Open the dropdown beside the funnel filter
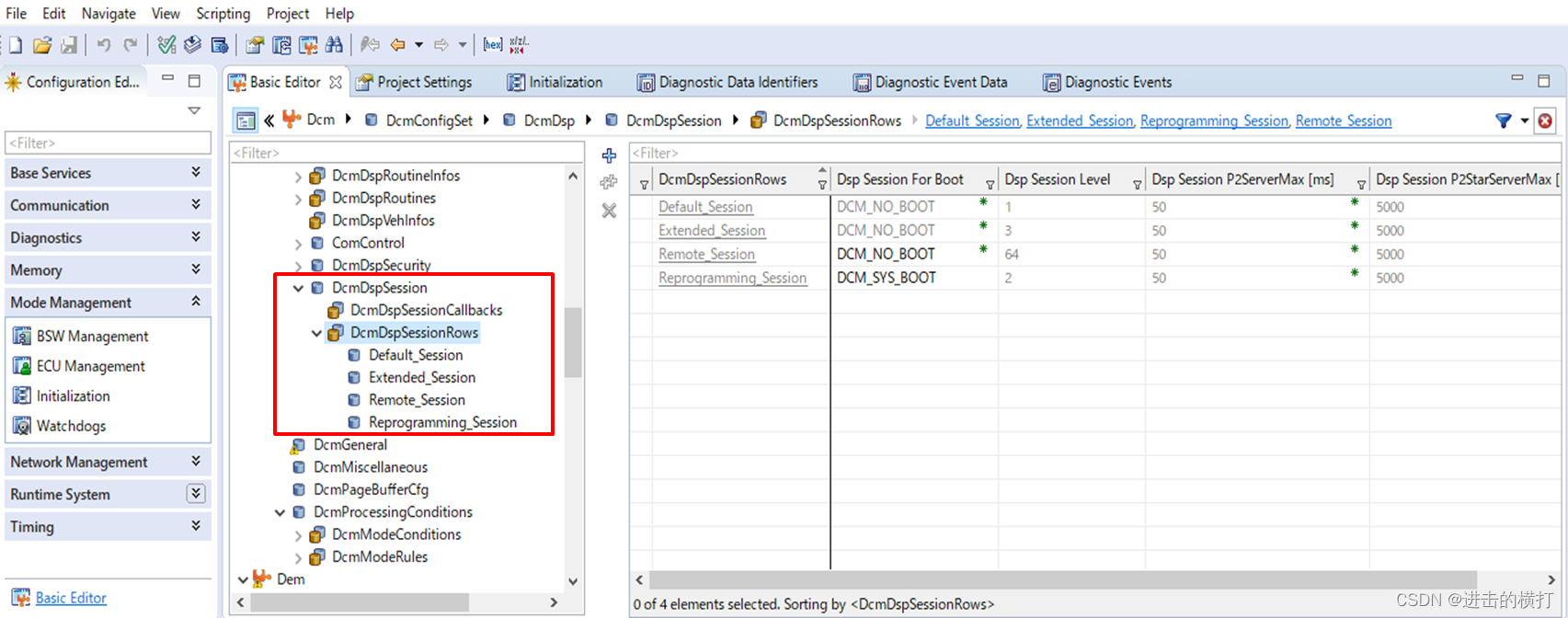 point(1524,120)
